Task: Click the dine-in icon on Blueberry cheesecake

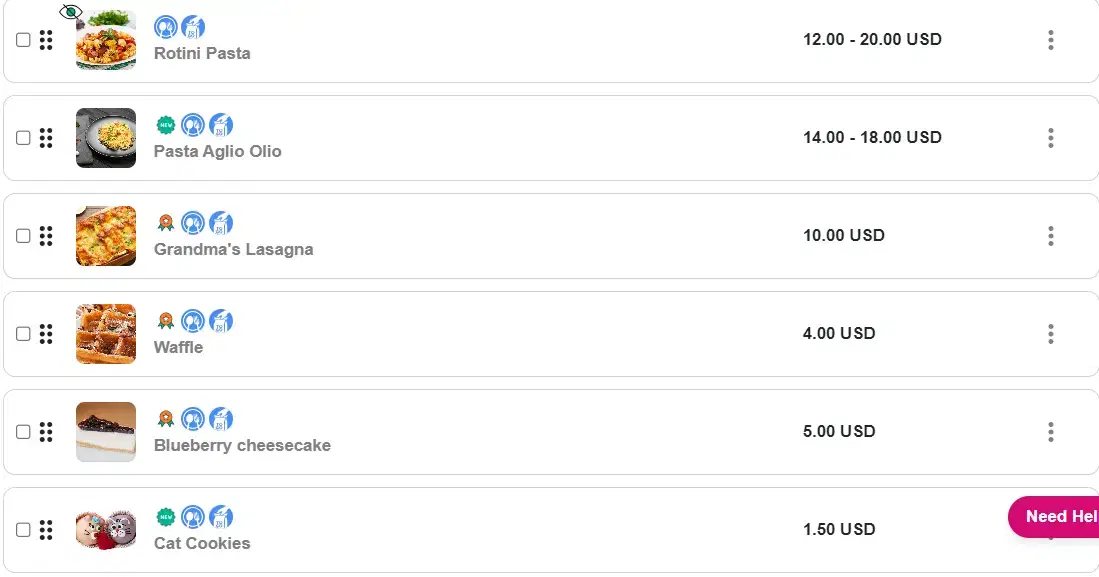Action: point(193,419)
